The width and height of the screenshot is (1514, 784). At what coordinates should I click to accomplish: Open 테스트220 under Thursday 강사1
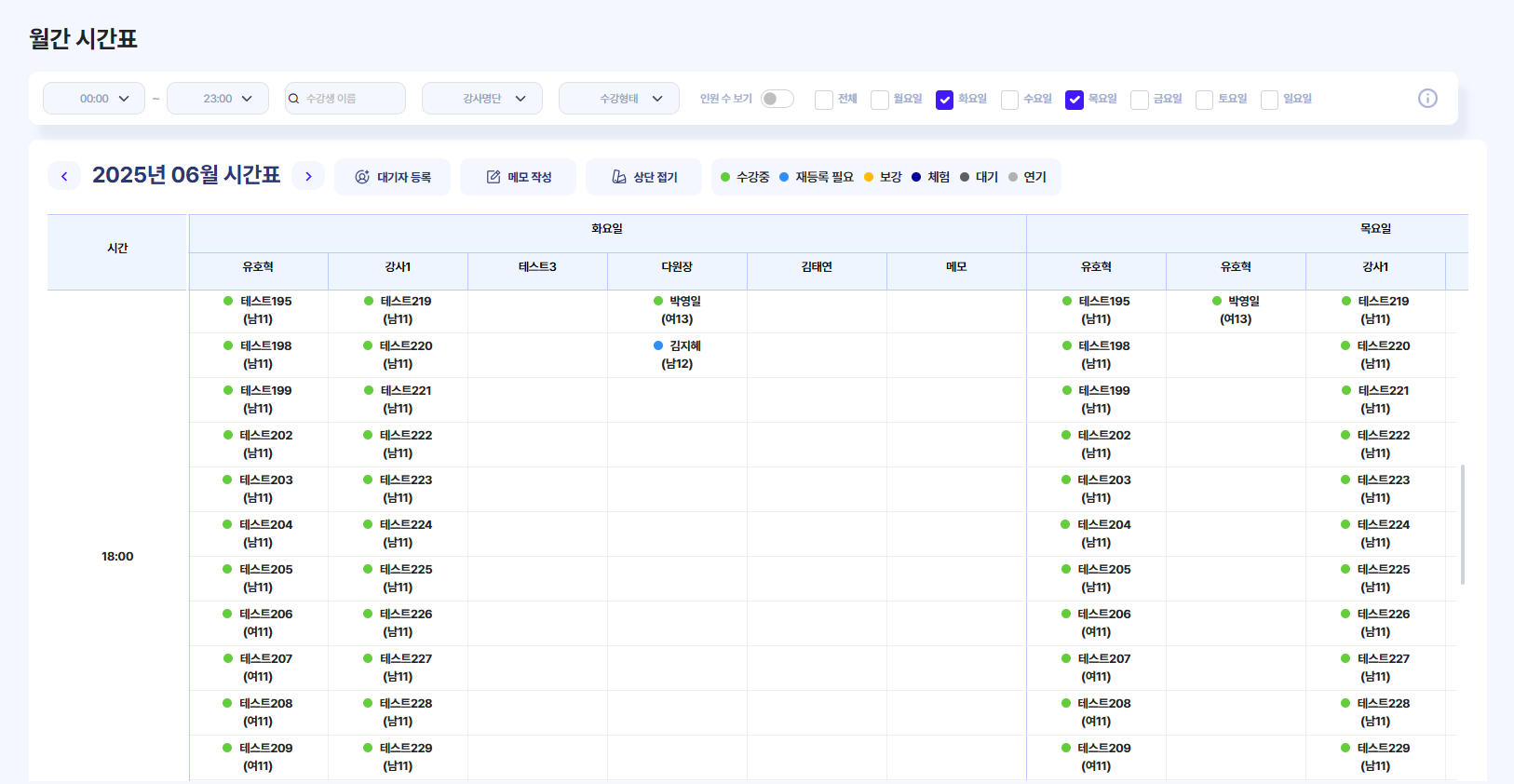1375,355
